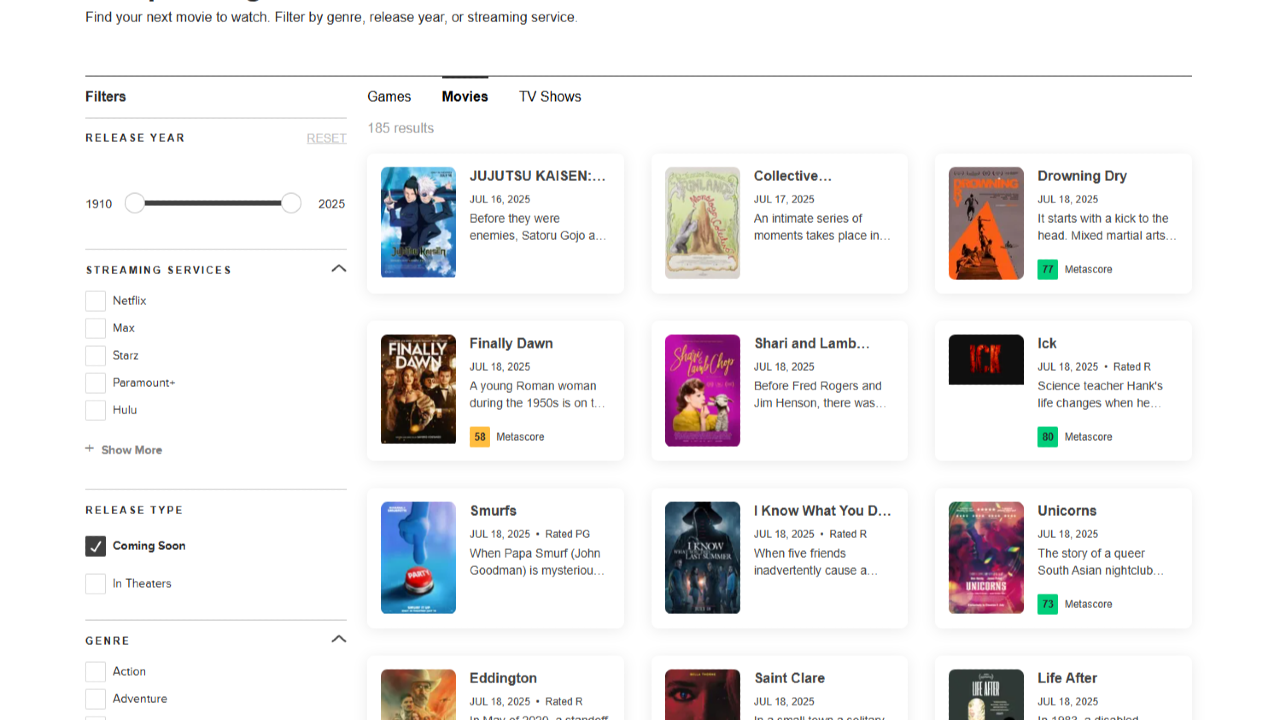Viewport: 1280px width, 720px height.
Task: Open the Smurfs title link
Action: click(493, 511)
